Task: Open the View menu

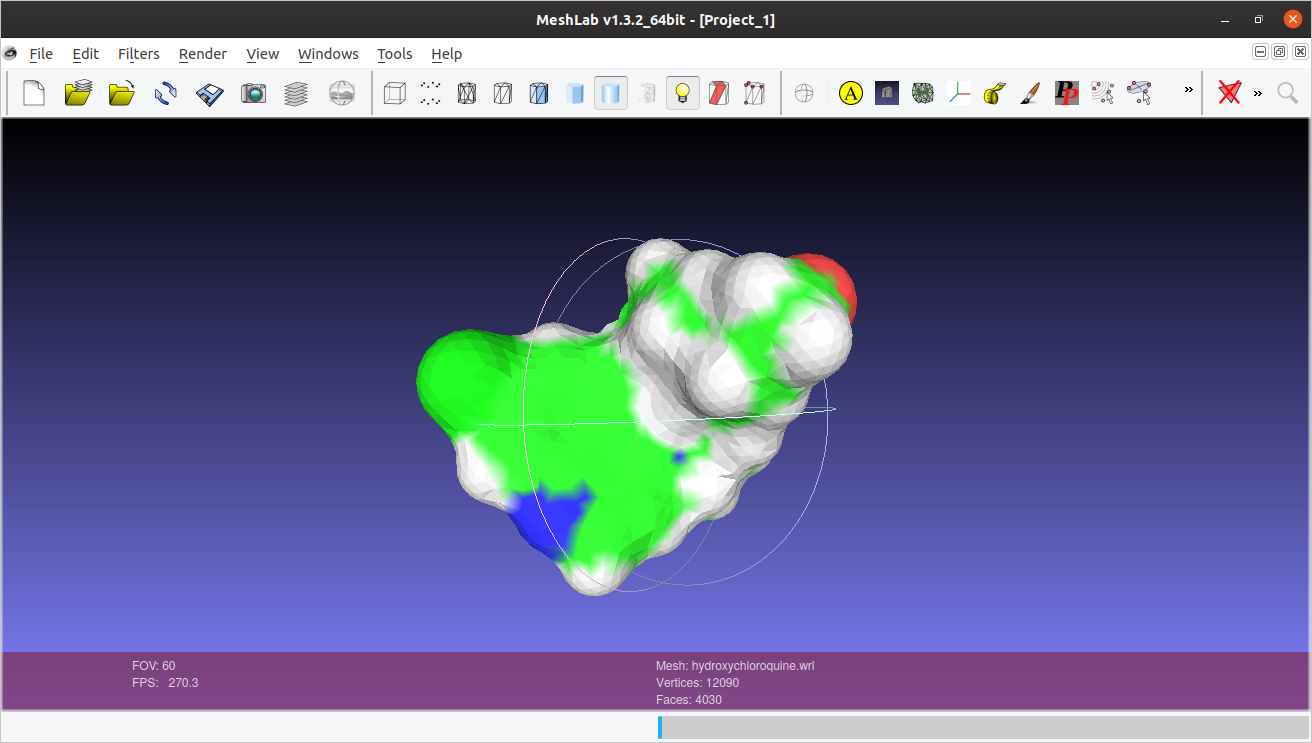Action: click(x=263, y=54)
